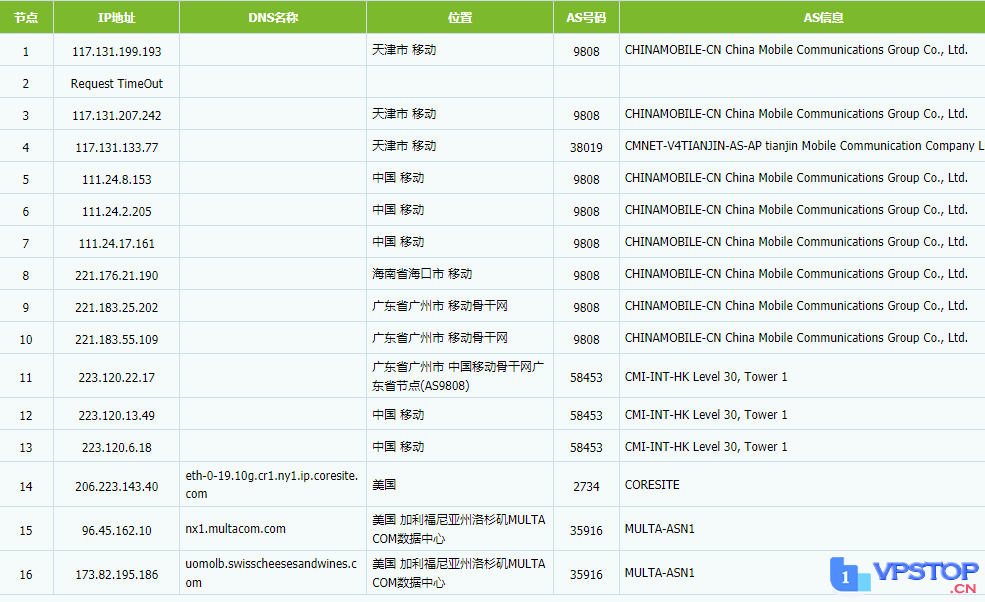Image resolution: width=985 pixels, height=602 pixels.
Task: Click AS number 2734
Action: click(x=586, y=487)
